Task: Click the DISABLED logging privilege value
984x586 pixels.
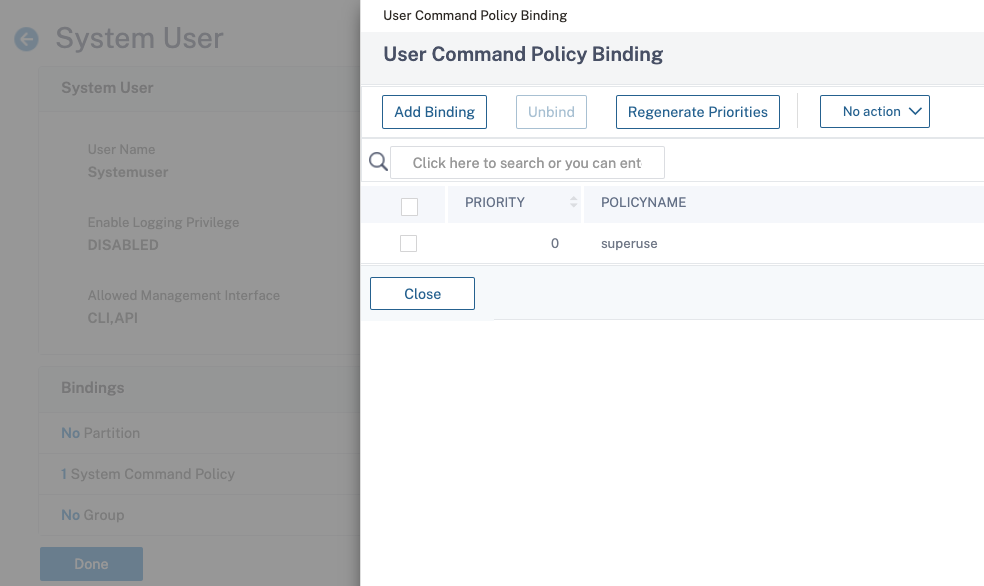Action: [x=123, y=245]
